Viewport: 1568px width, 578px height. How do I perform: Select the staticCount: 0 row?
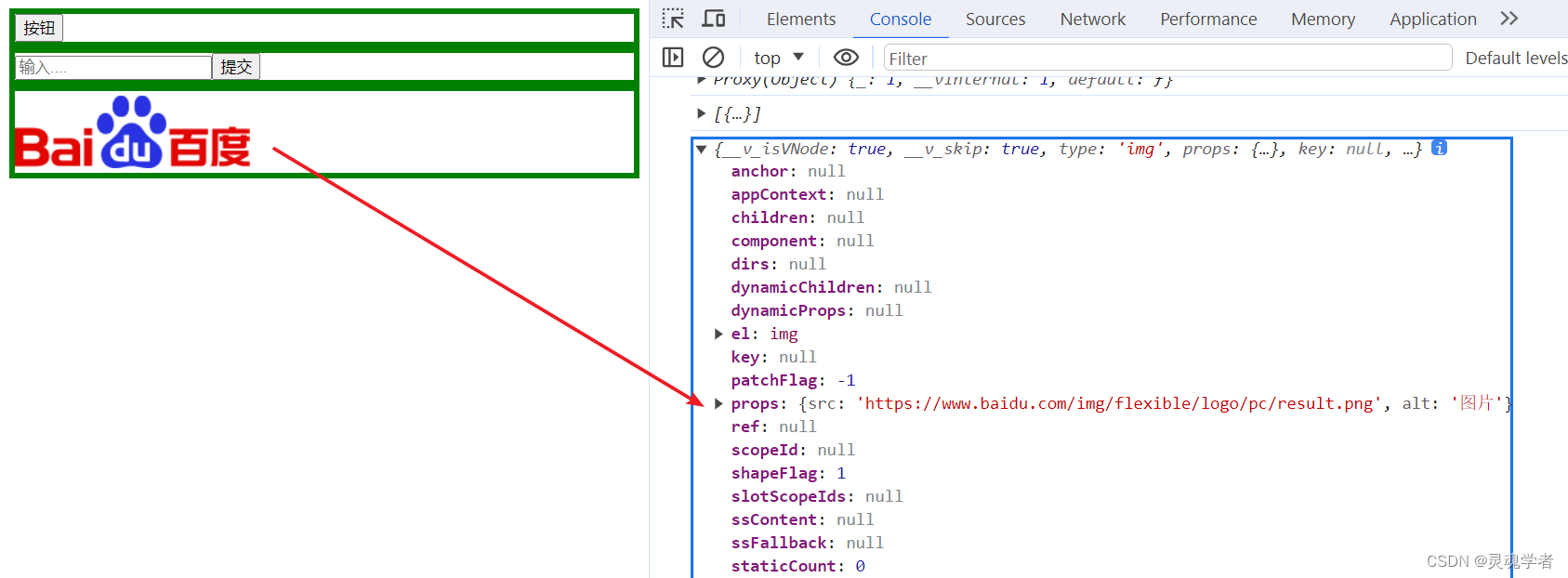click(x=797, y=566)
